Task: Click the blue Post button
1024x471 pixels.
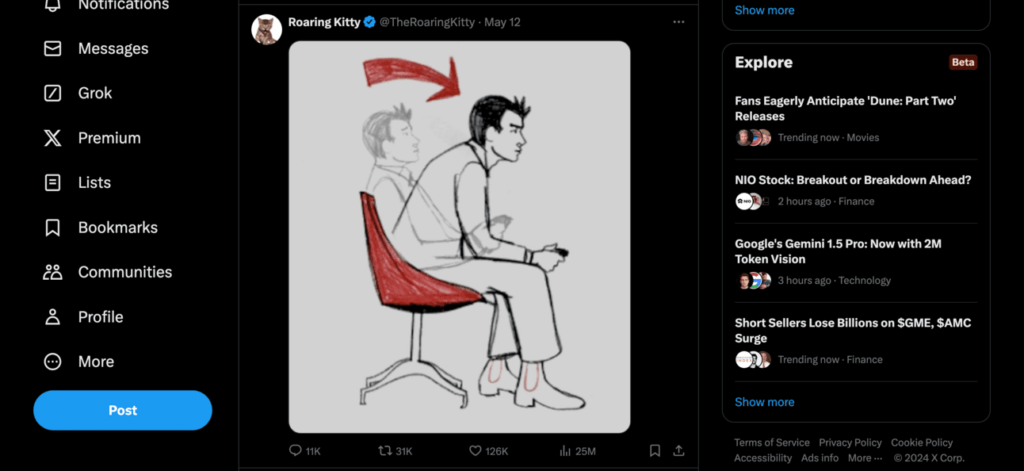Action: [x=123, y=410]
